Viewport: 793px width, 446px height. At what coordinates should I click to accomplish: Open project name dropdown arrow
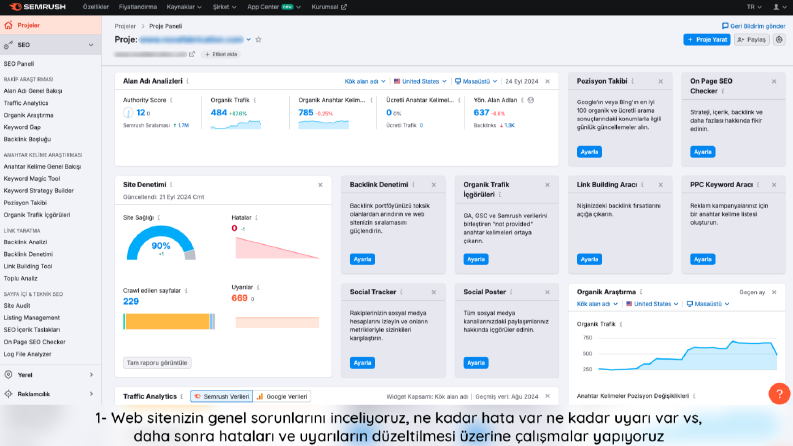(x=248, y=39)
